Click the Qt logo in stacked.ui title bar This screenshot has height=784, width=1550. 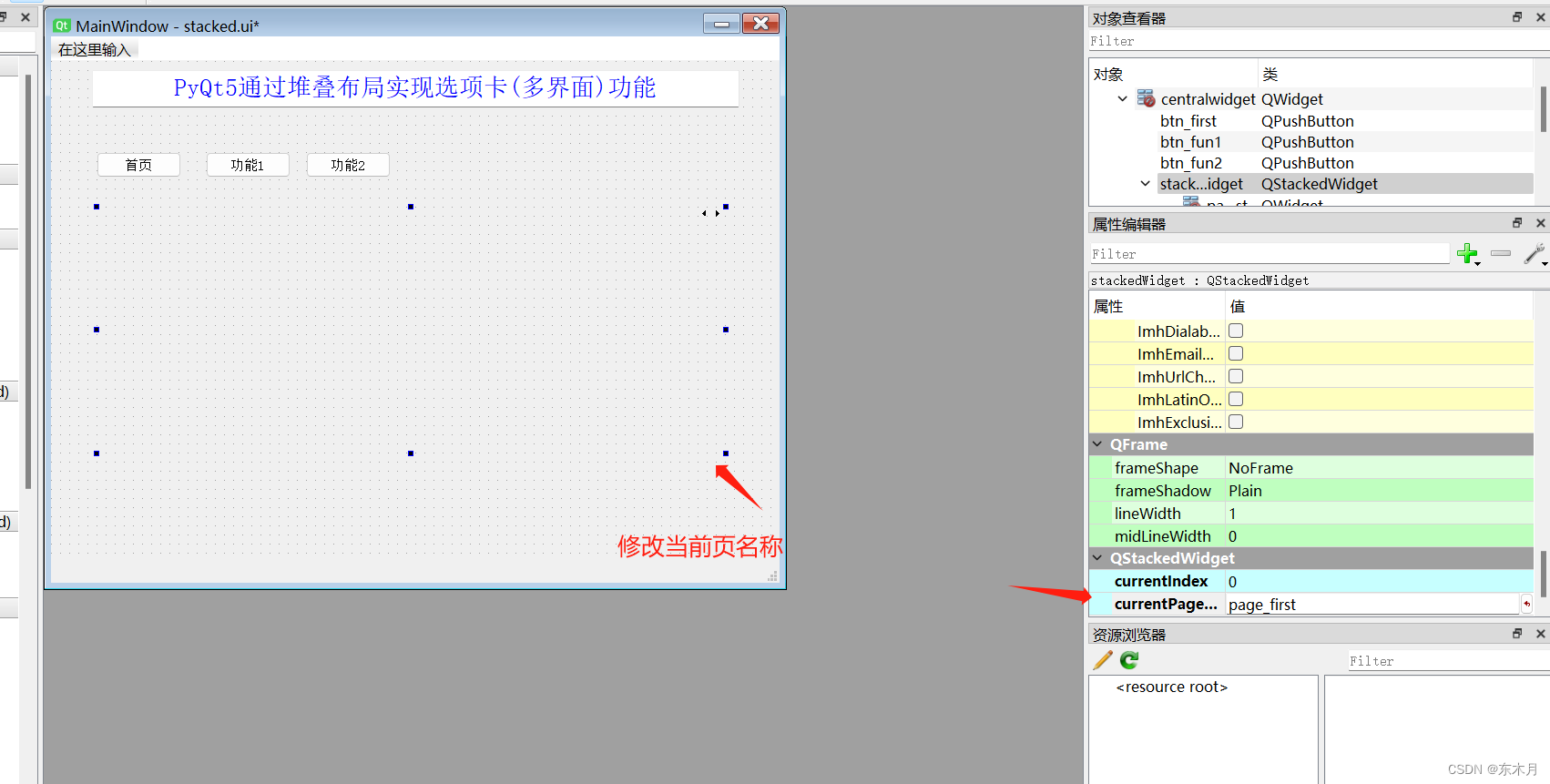62,25
